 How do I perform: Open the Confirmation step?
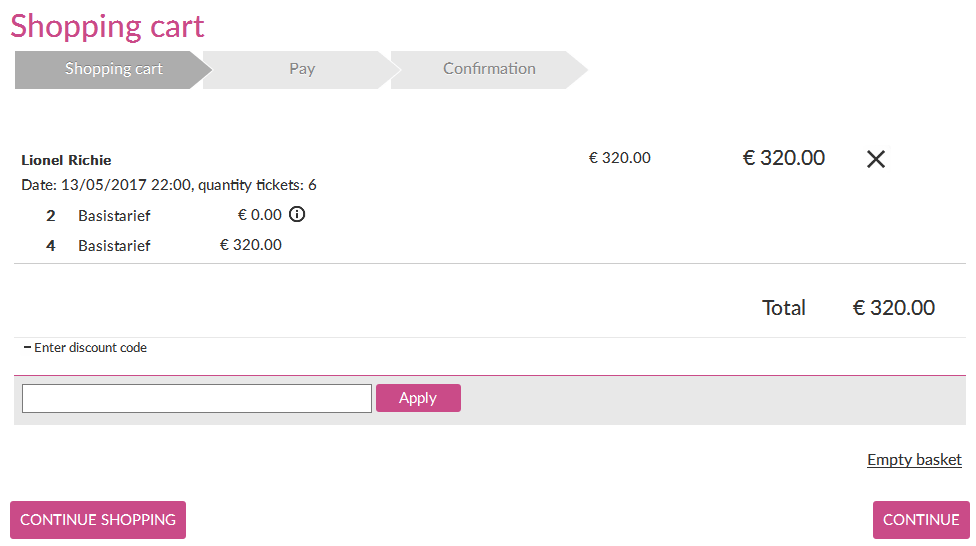coord(489,69)
